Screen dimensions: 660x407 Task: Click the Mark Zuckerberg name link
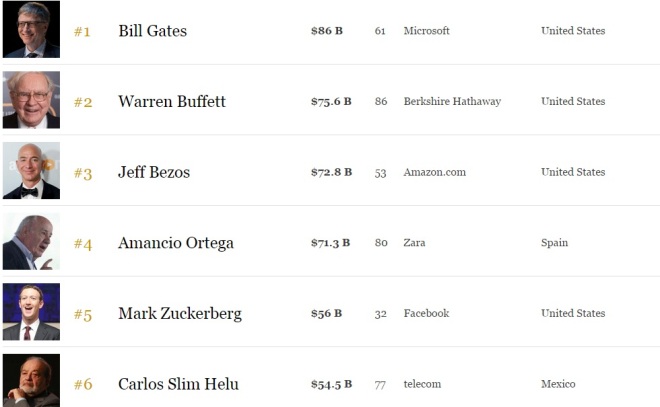pyautogui.click(x=180, y=314)
